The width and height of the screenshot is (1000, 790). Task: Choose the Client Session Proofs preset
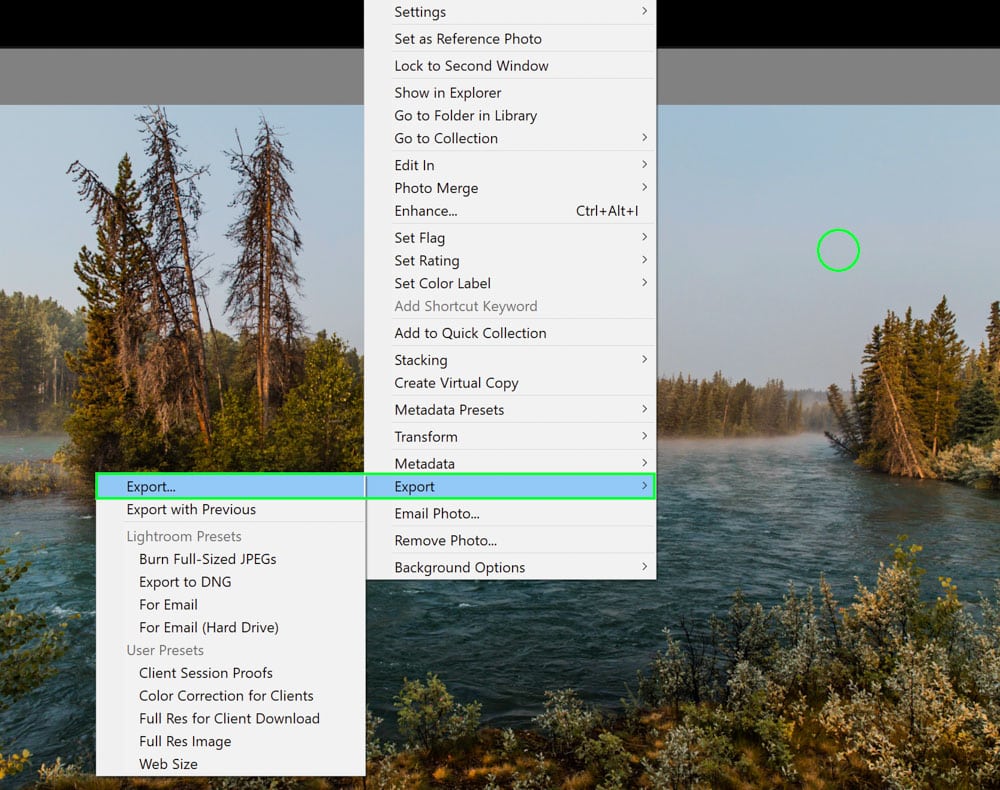click(x=231, y=673)
